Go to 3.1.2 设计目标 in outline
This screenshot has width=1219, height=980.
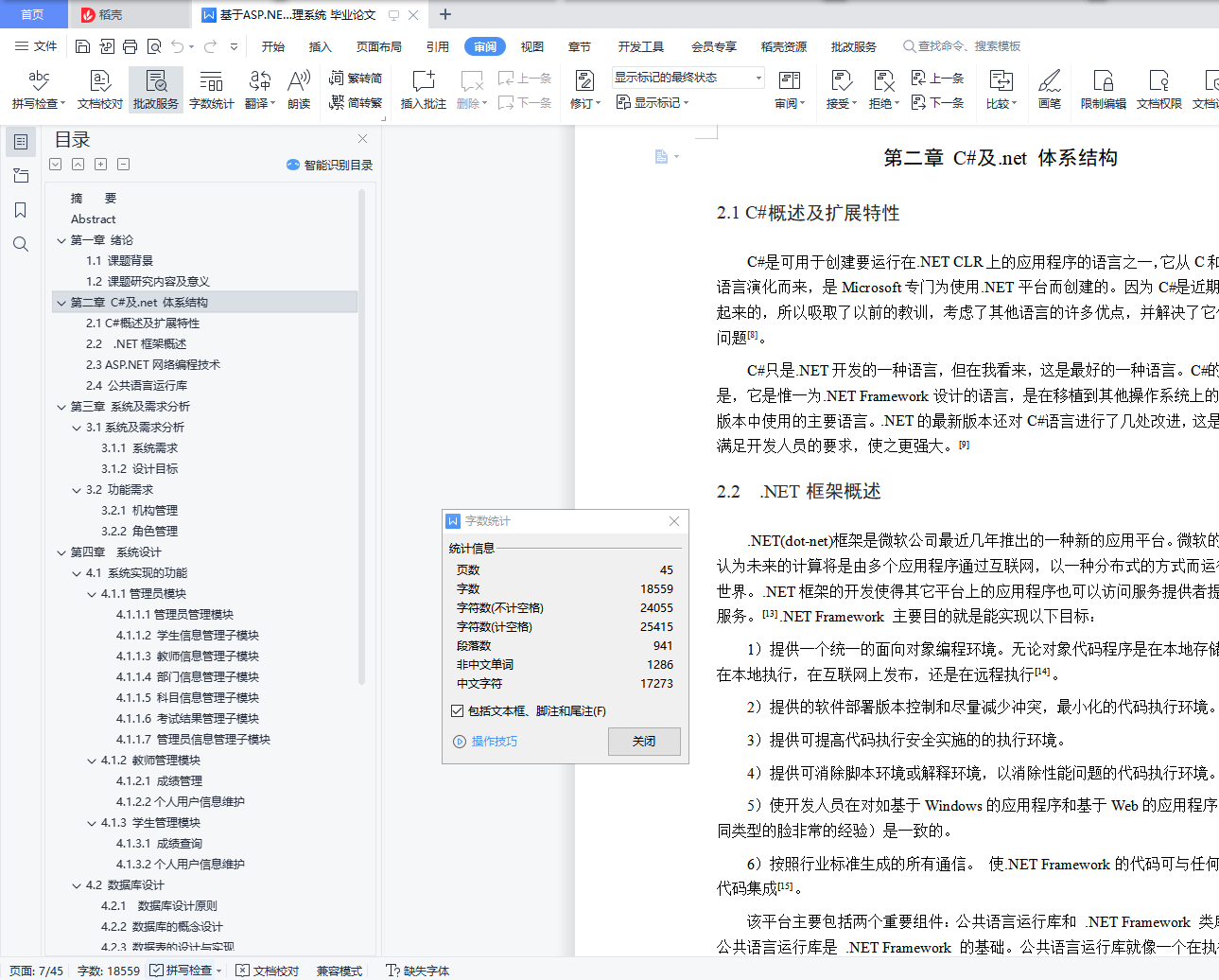(x=140, y=469)
